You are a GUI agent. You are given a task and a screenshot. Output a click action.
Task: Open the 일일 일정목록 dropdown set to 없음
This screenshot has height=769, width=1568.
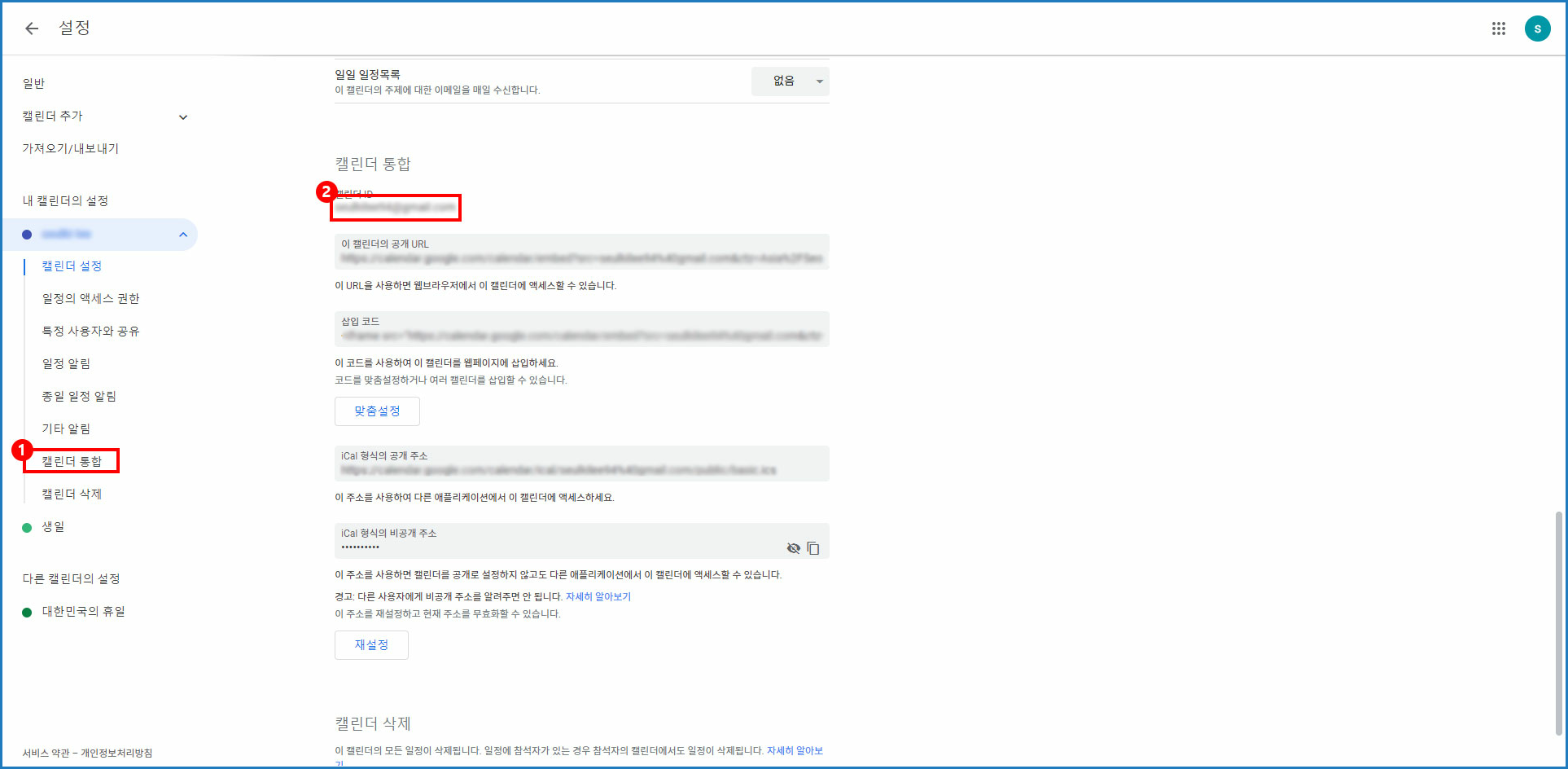789,81
